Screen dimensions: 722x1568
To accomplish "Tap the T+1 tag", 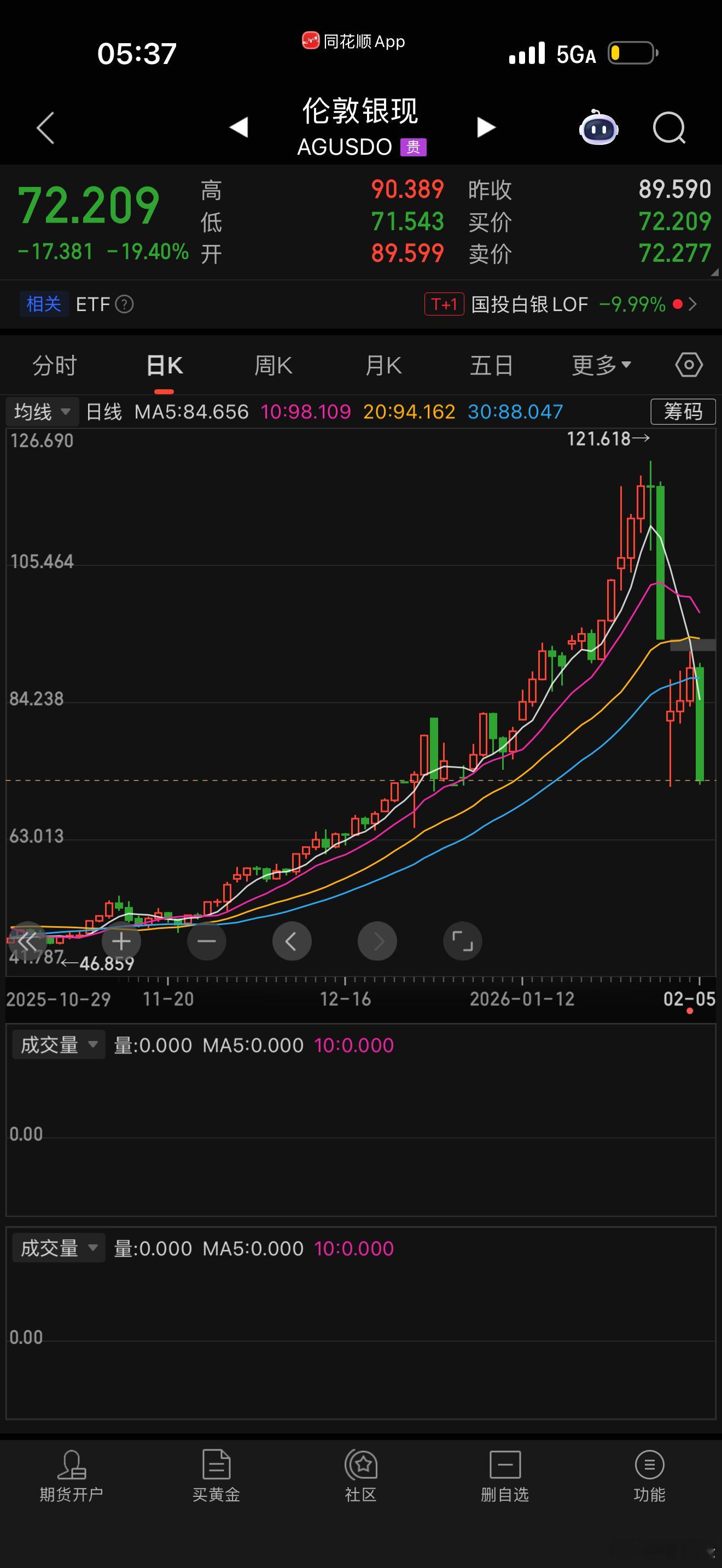I will pyautogui.click(x=444, y=304).
